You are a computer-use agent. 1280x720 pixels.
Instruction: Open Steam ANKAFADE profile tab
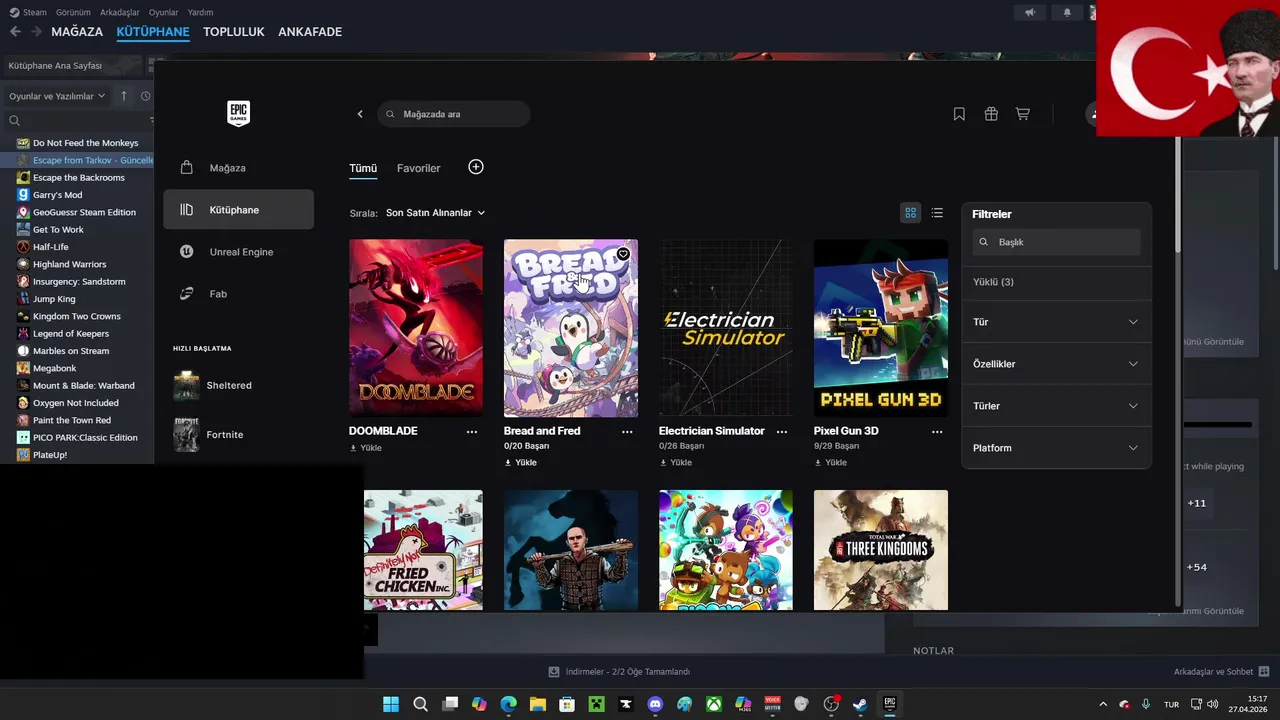tap(310, 32)
